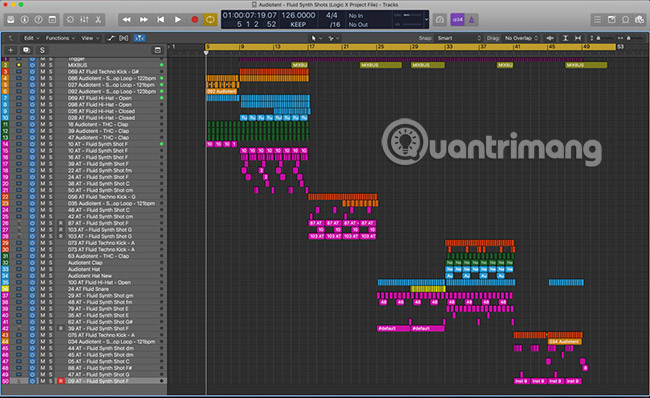The width and height of the screenshot is (650, 398).
Task: Open the View menu in tracks area
Action: pyautogui.click(x=90, y=38)
